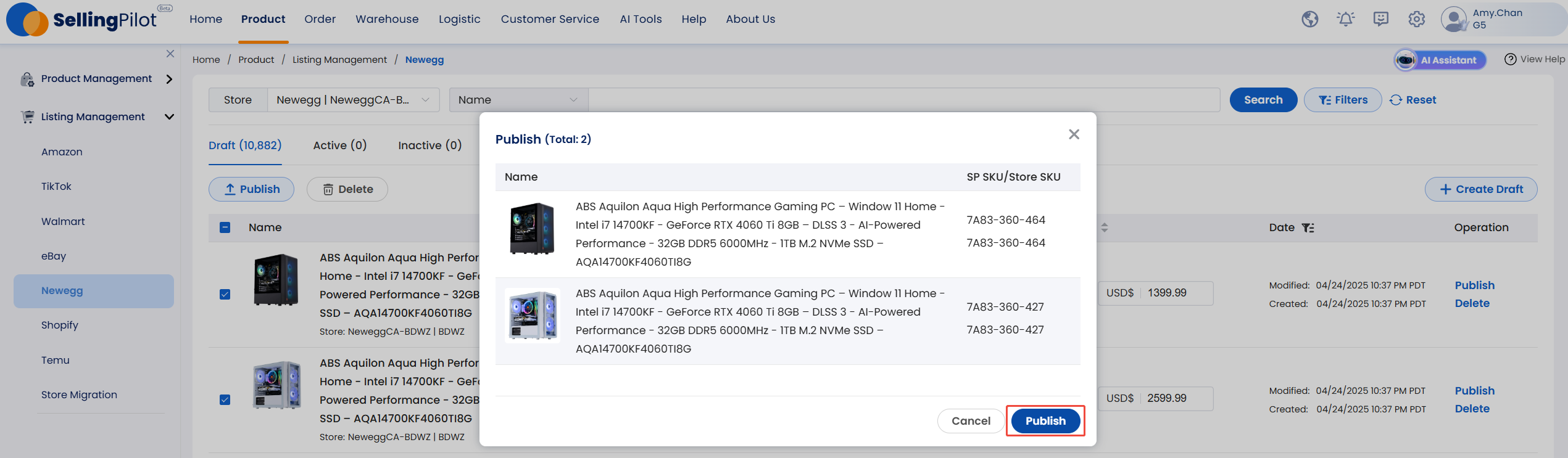Open the feedback message icon
This screenshot has height=458, width=1568.
(1381, 19)
